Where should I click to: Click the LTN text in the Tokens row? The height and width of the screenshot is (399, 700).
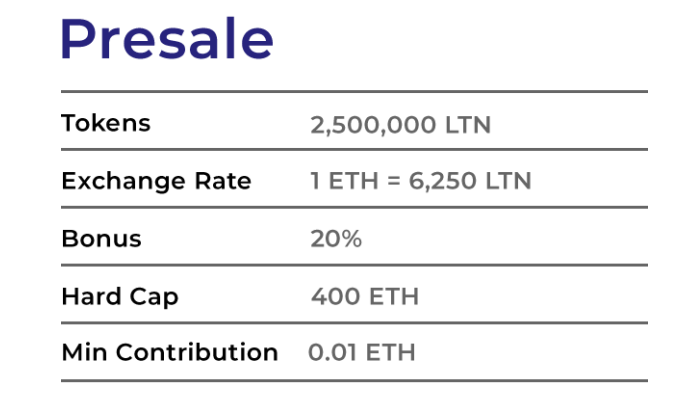click(468, 125)
